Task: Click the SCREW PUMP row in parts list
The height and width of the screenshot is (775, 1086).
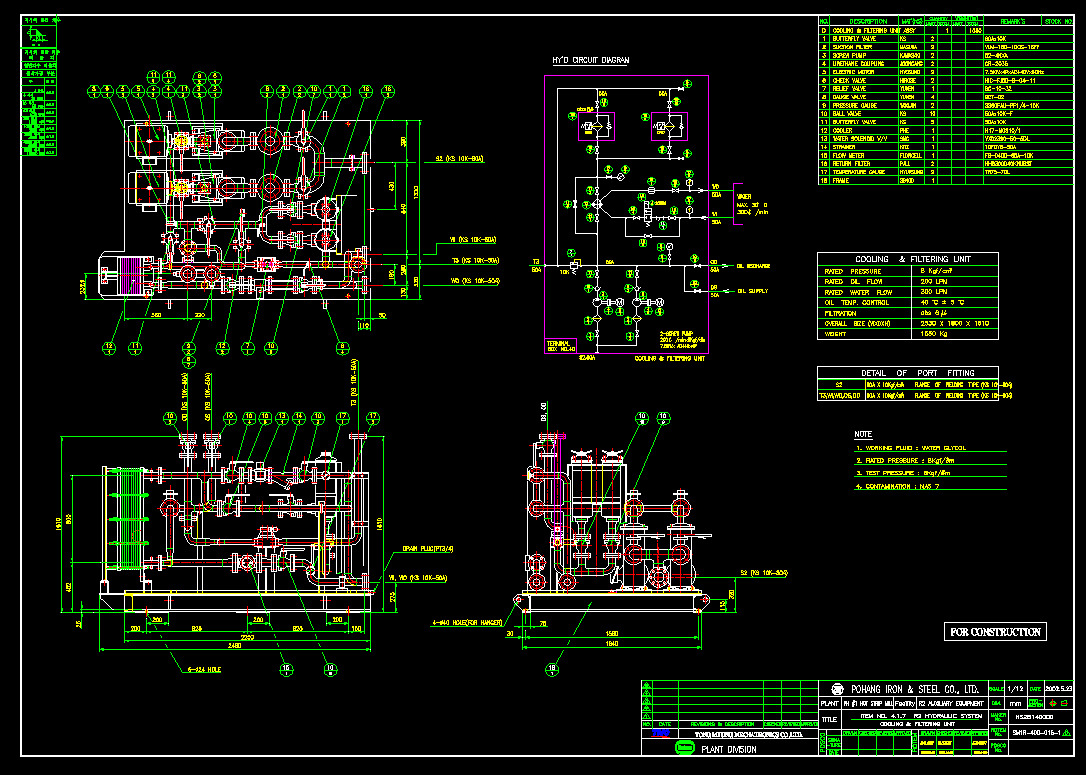Action: (x=845, y=55)
